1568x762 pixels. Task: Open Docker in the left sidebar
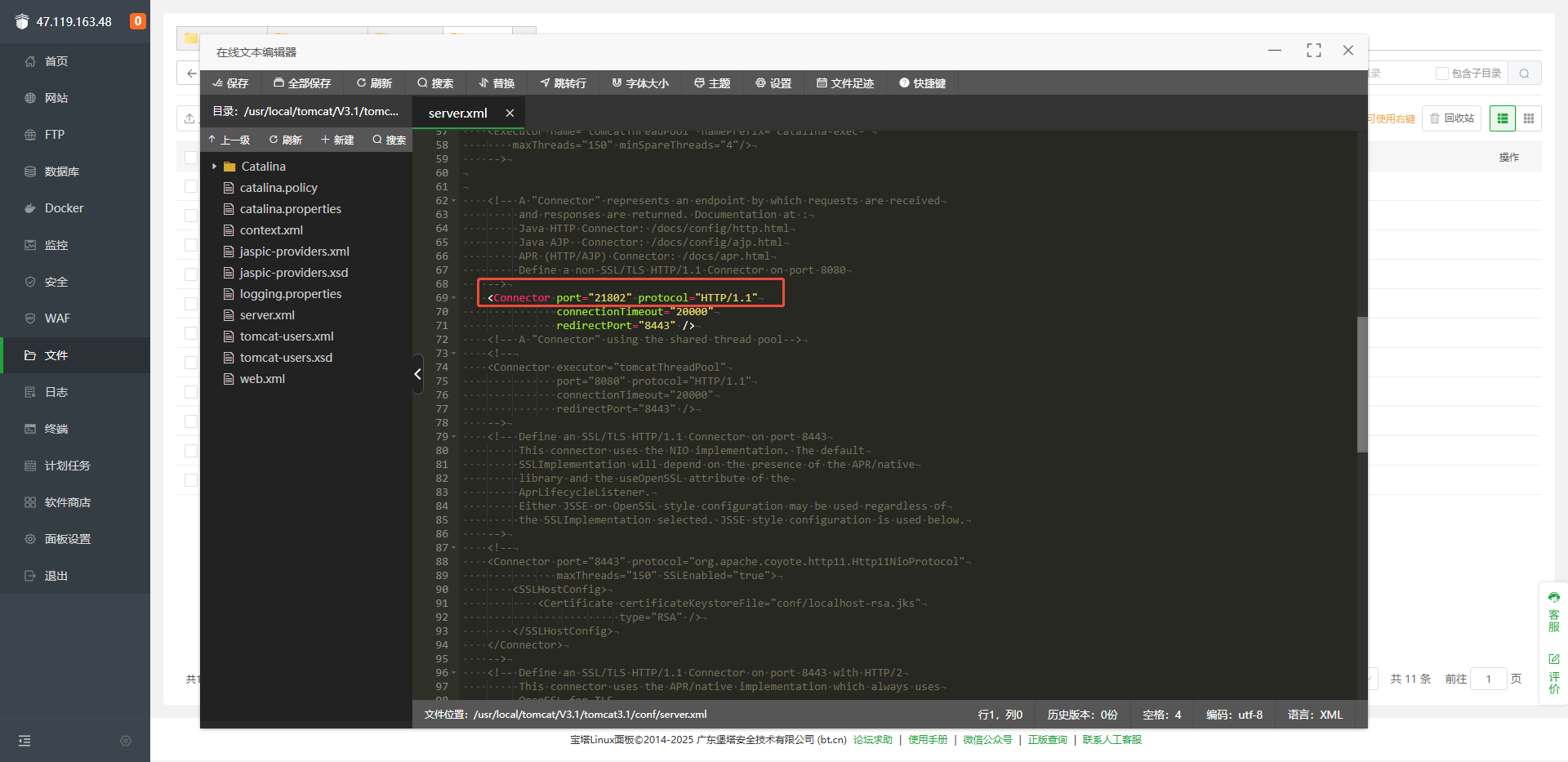64,208
